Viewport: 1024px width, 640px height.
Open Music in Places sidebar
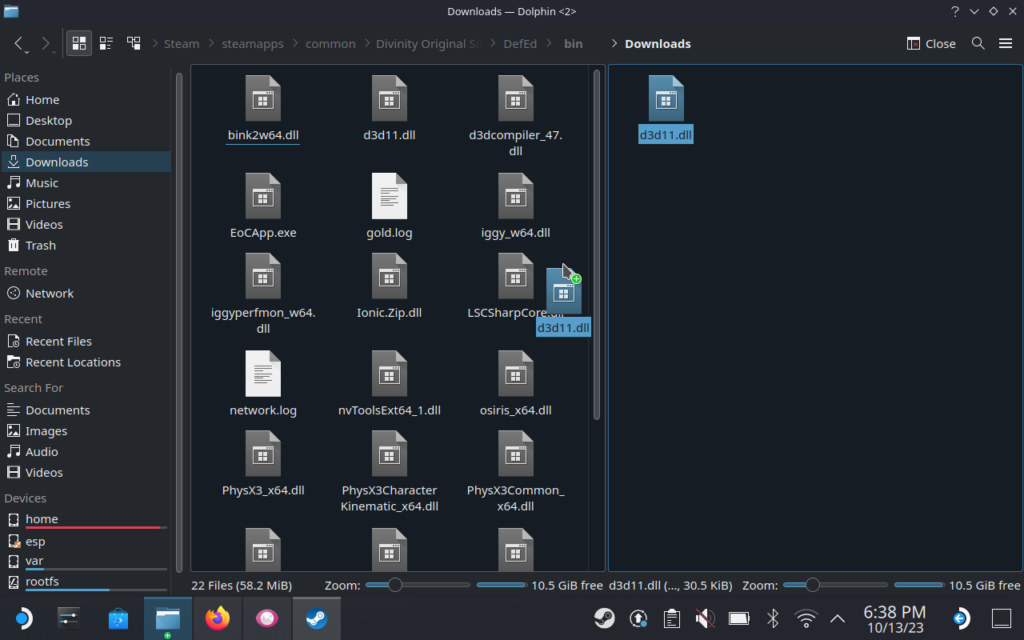coord(86,183)
